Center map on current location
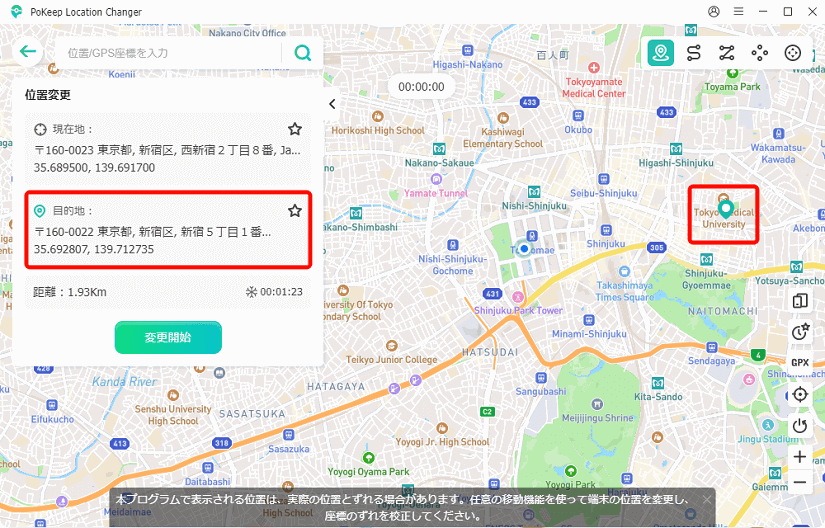The height and width of the screenshot is (528, 825). click(x=800, y=394)
